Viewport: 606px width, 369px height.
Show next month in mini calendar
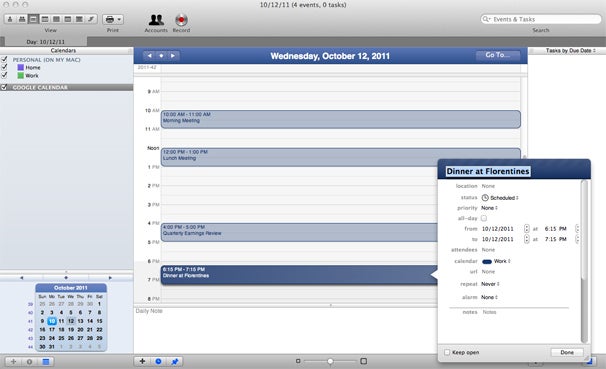pos(110,277)
